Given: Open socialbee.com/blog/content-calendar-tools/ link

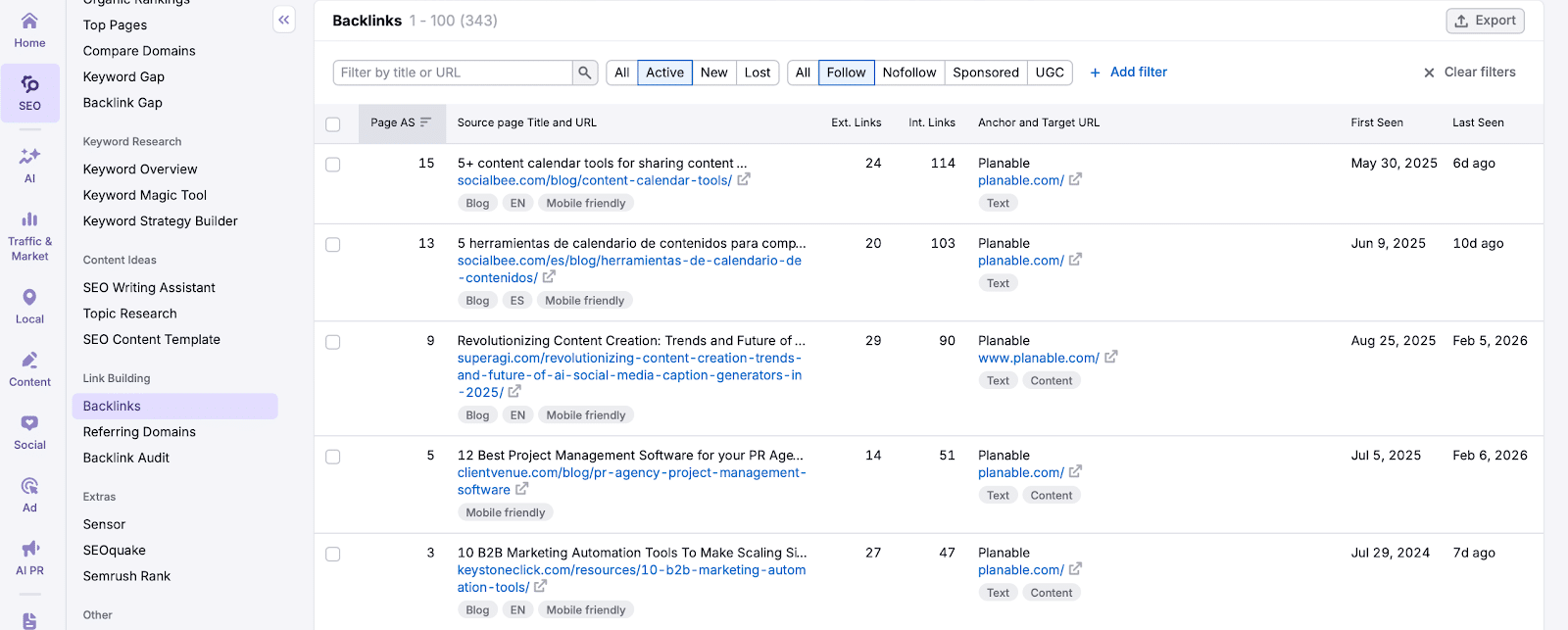Looking at the screenshot, I should point(595,180).
